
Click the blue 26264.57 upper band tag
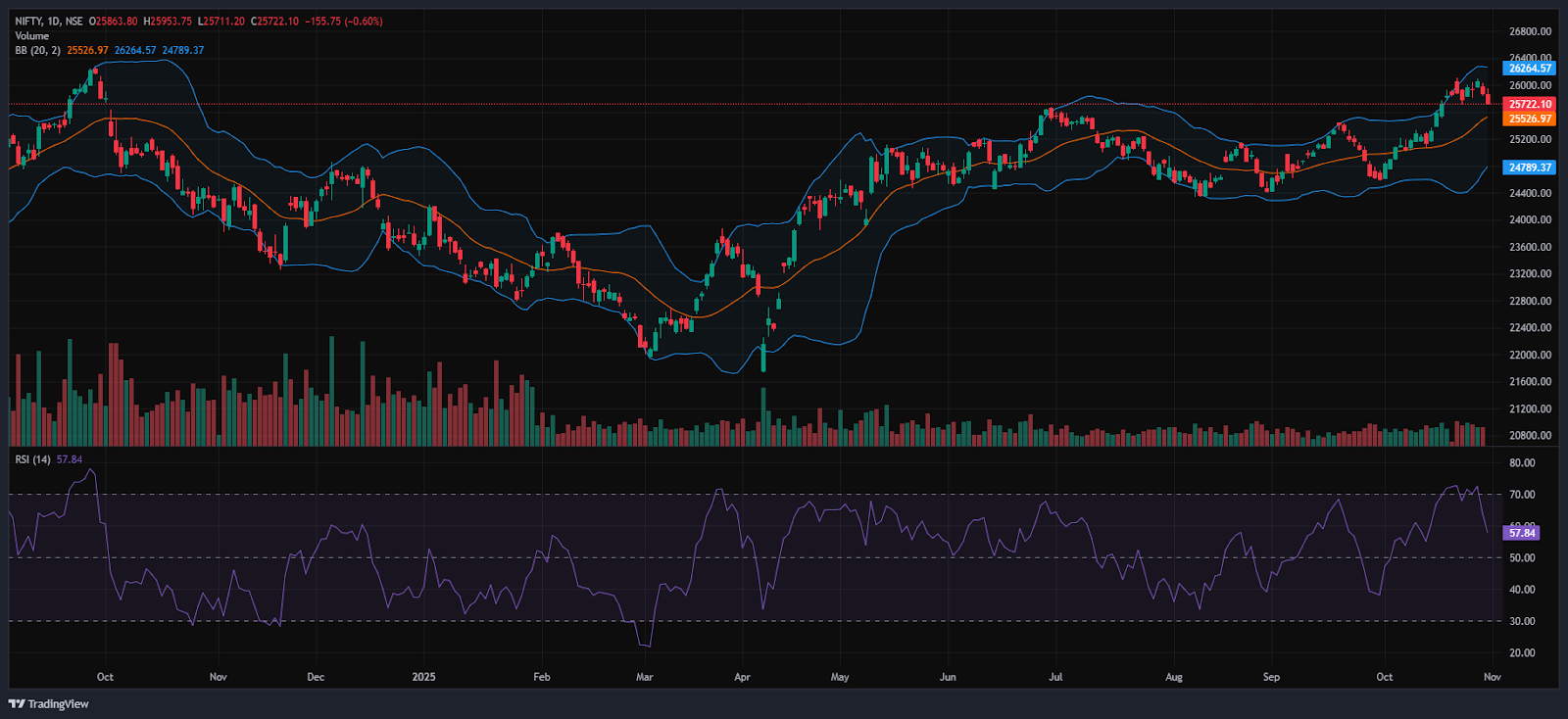pos(1529,69)
